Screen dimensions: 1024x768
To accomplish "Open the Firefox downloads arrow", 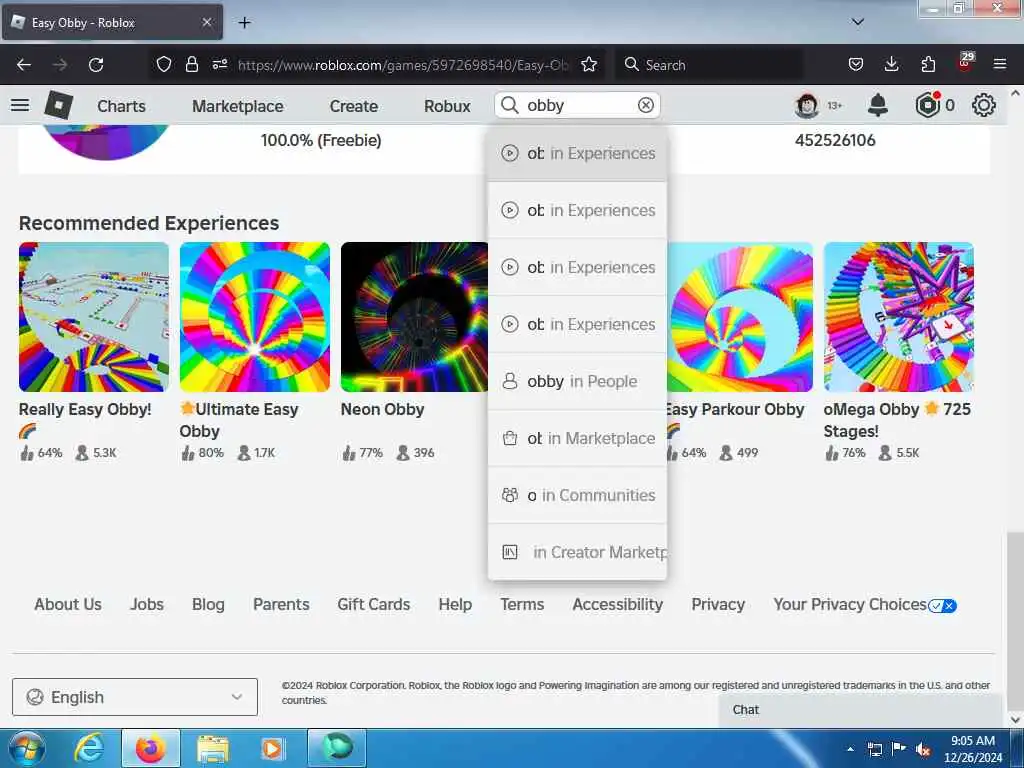I will pyautogui.click(x=891, y=64).
